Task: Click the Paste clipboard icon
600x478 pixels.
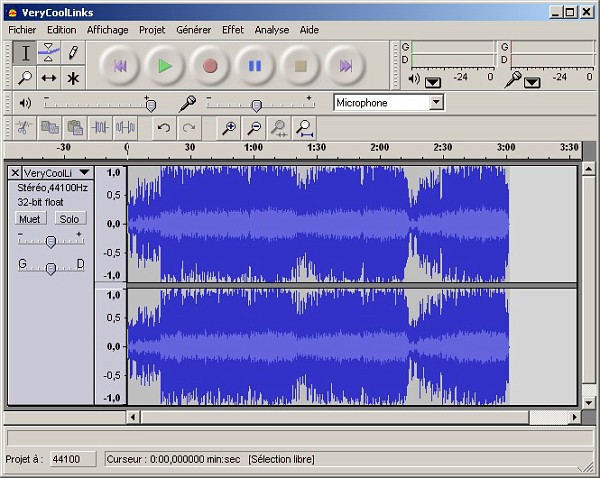Action: [75, 128]
